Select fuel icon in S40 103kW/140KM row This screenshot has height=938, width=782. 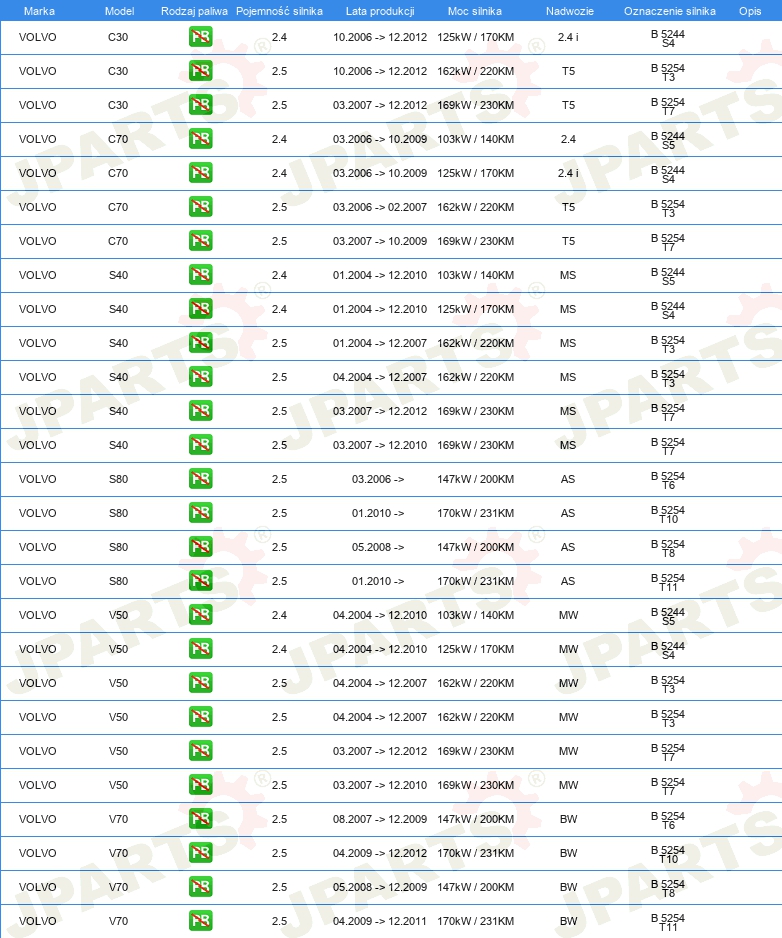point(200,275)
